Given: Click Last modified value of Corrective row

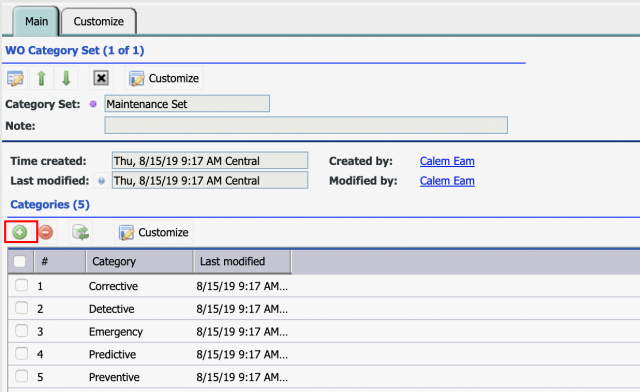Looking at the screenshot, I should pos(242,286).
